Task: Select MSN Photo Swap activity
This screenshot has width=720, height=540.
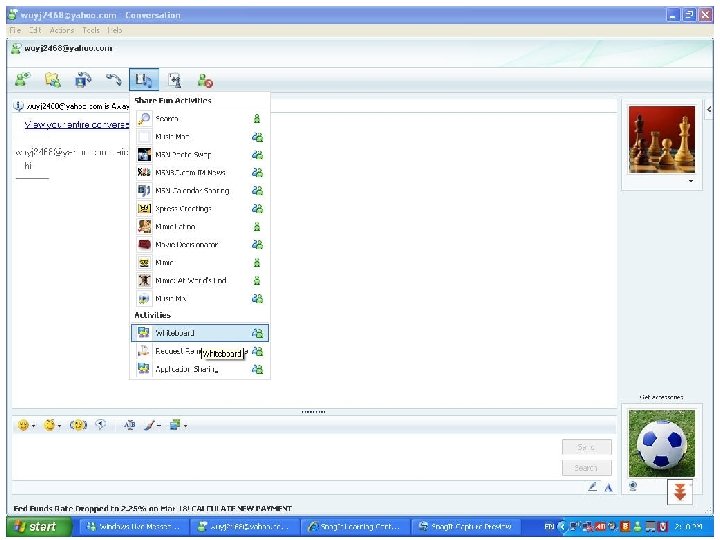Action: [x=200, y=155]
